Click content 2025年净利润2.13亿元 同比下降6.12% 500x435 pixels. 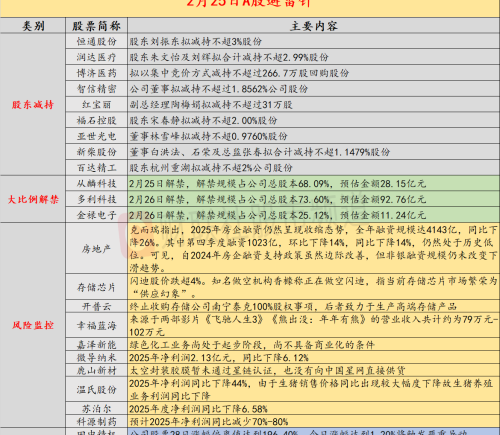click(x=219, y=357)
